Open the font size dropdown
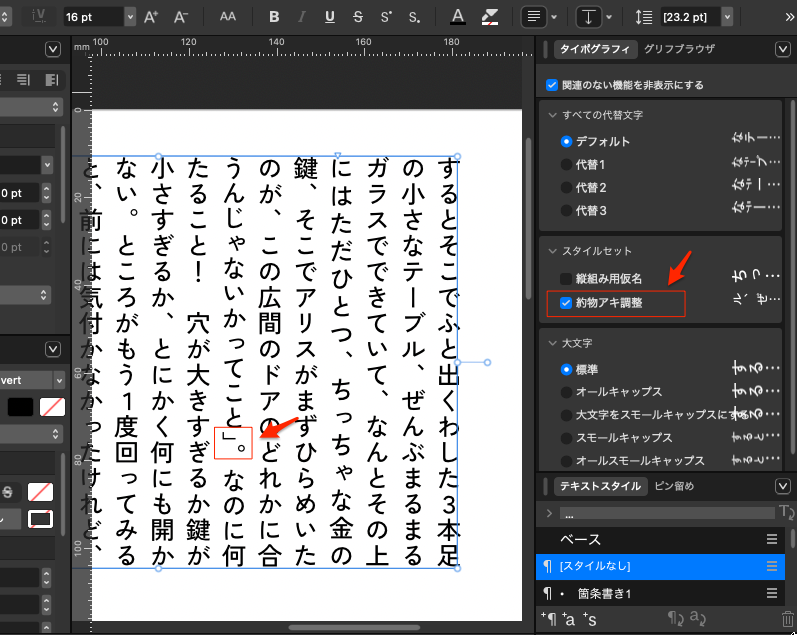The width and height of the screenshot is (797, 635). [130, 16]
